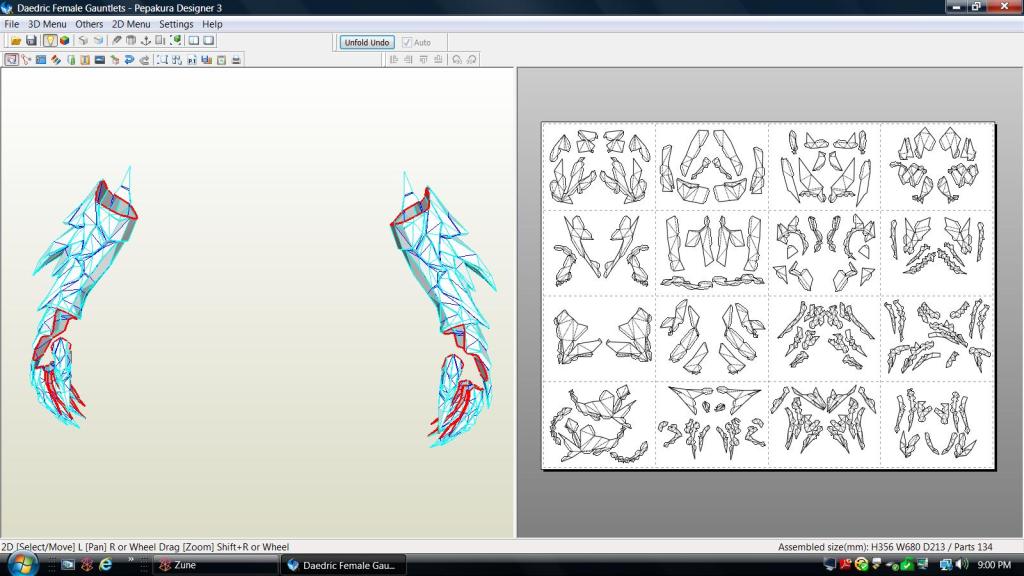Viewport: 1024px width, 576px height.
Task: Click the small box-with-arrow icon
Action: click(114, 59)
